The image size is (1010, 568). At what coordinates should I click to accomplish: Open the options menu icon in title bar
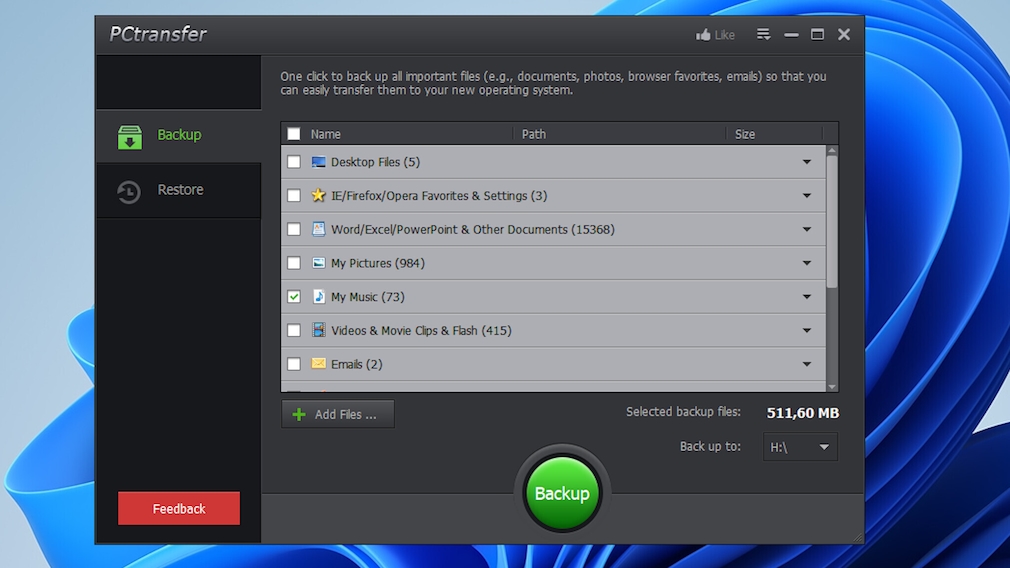[763, 35]
